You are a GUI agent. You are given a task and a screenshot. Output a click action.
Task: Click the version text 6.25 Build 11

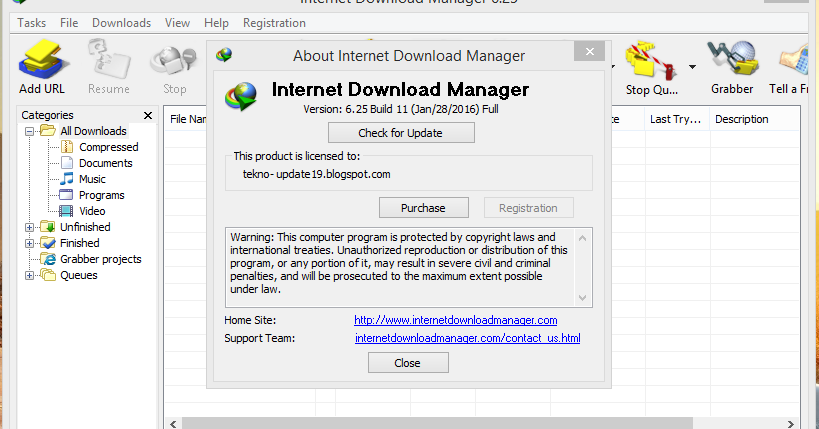point(401,109)
